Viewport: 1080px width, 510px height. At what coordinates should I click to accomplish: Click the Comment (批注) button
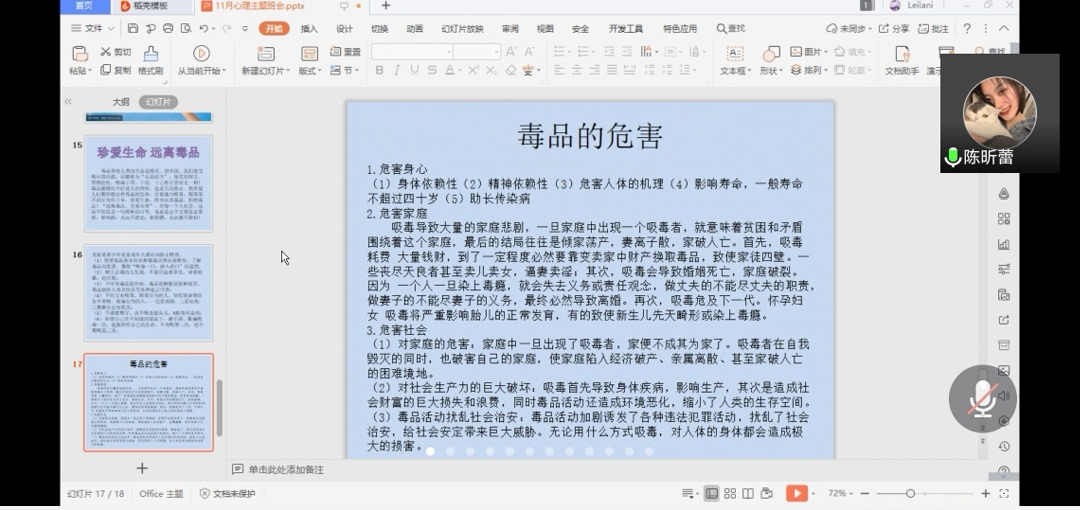click(934, 29)
